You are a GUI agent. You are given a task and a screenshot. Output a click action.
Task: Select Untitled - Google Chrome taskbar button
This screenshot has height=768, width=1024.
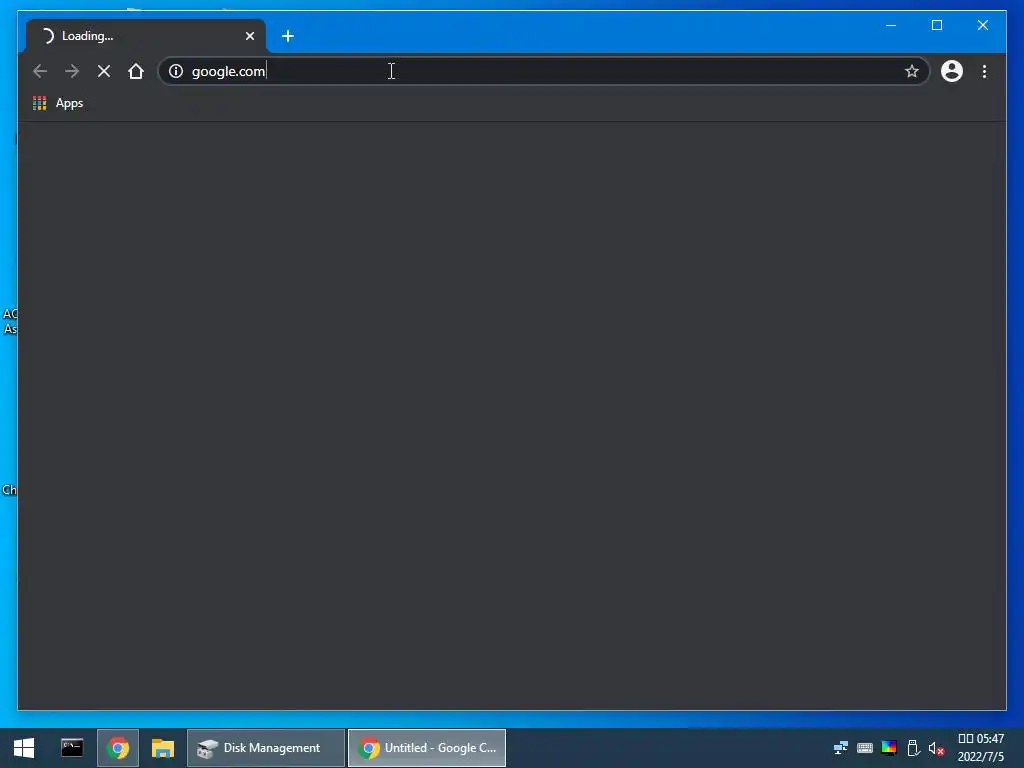[427, 748]
